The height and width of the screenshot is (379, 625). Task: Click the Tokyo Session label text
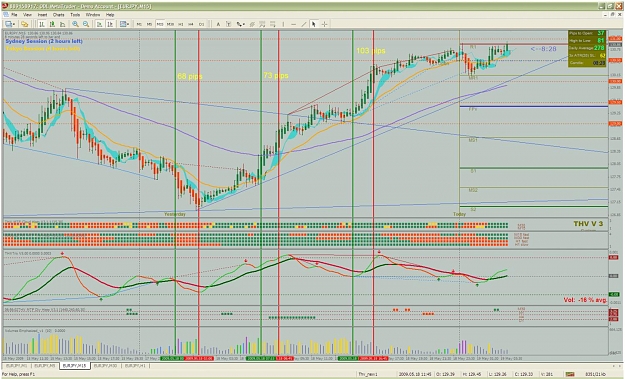[x=43, y=49]
